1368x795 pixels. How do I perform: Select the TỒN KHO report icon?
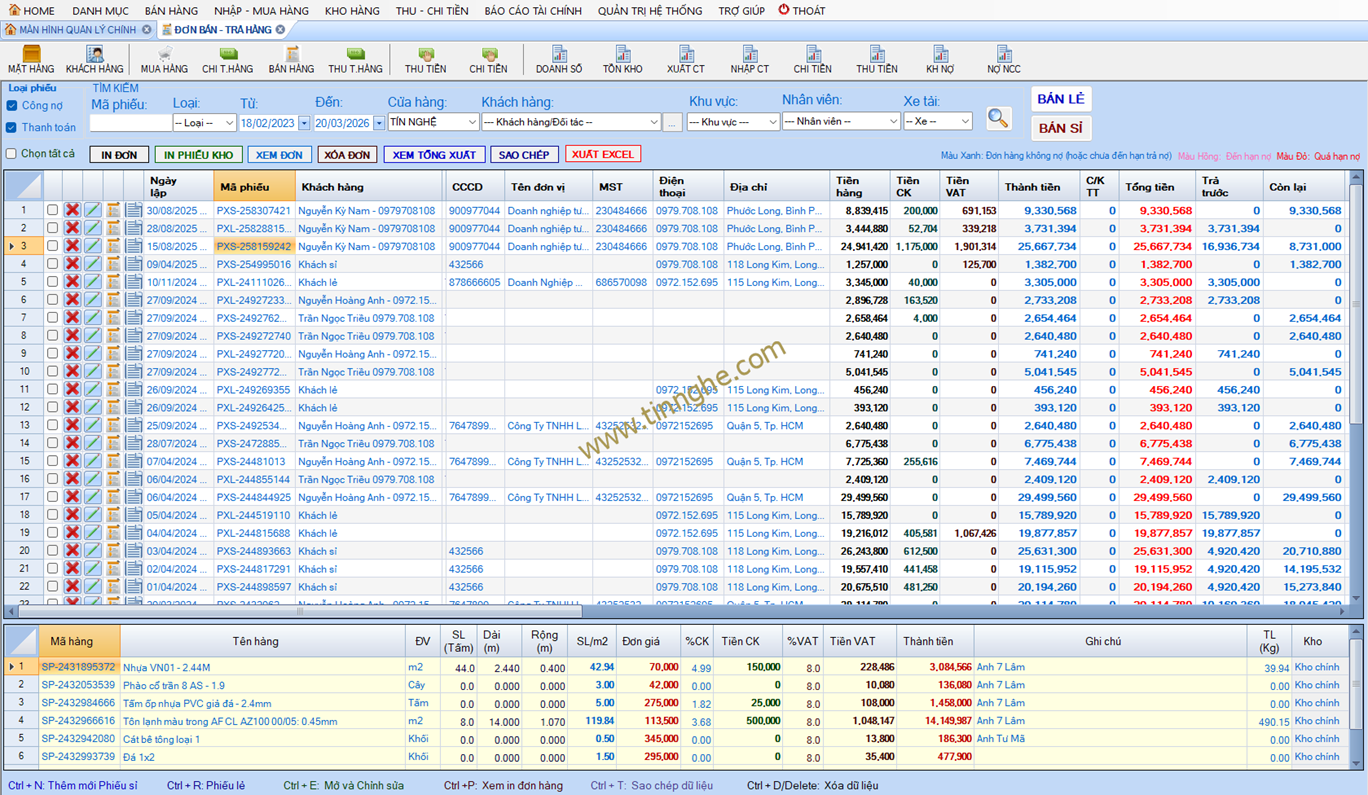click(622, 59)
